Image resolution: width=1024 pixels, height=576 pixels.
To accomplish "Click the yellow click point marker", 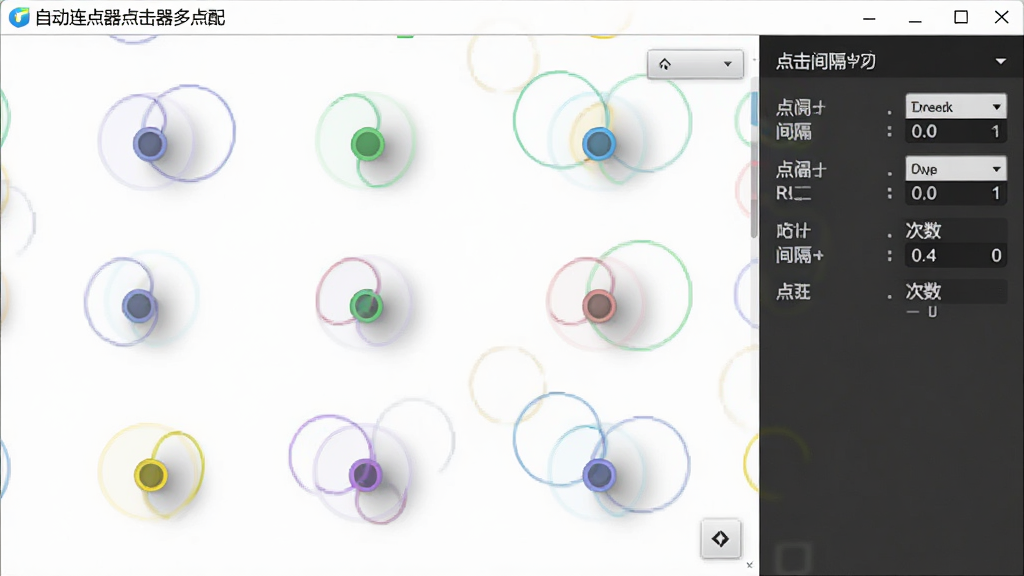I will [151, 475].
